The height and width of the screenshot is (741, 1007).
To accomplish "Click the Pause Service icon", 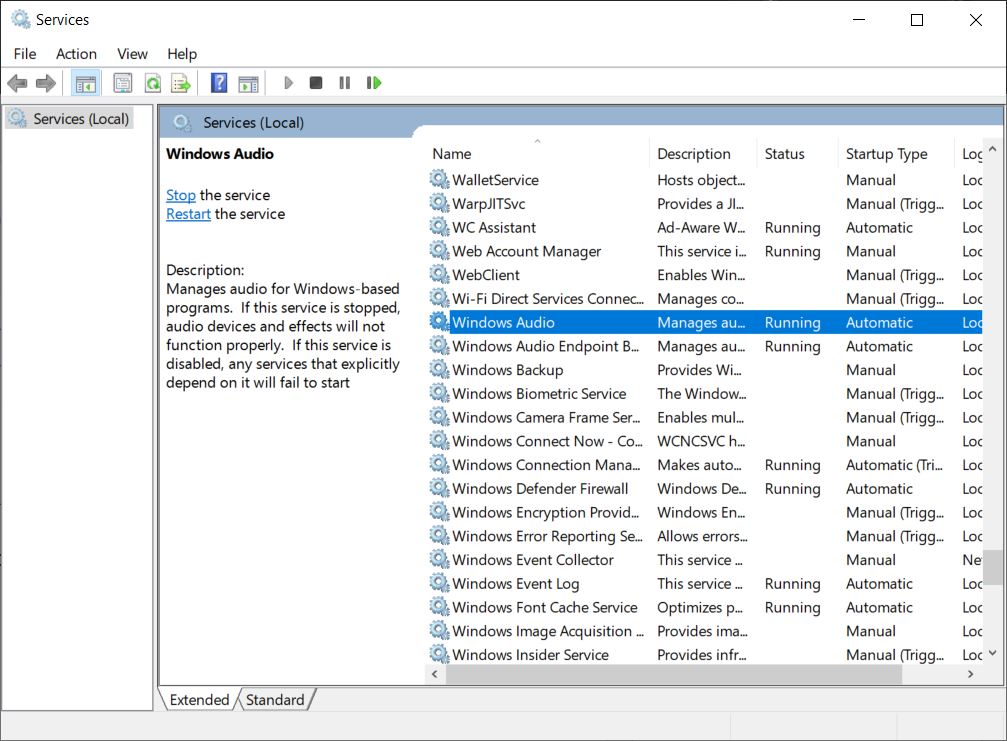I will [345, 83].
